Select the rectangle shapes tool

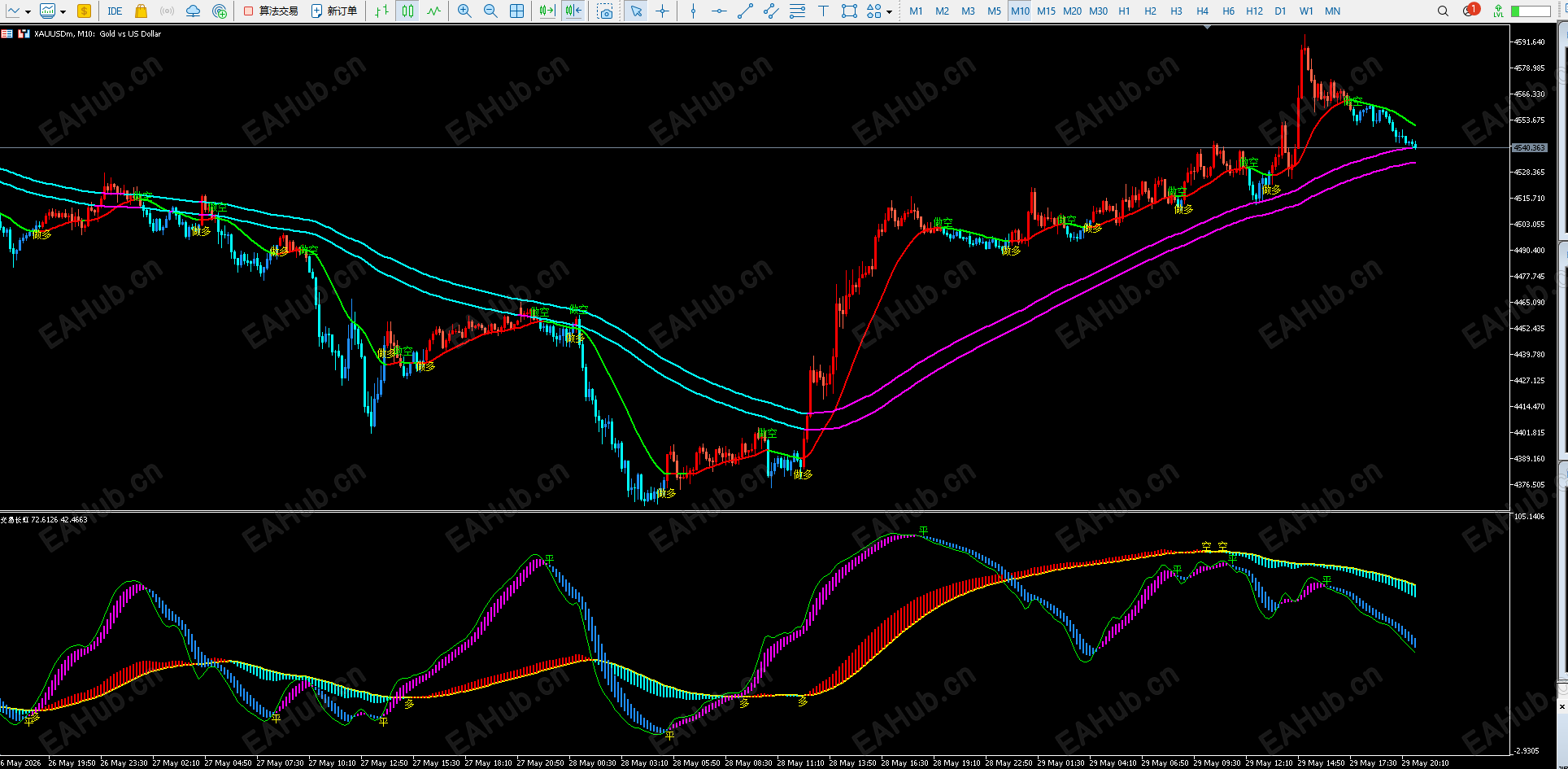tap(849, 11)
